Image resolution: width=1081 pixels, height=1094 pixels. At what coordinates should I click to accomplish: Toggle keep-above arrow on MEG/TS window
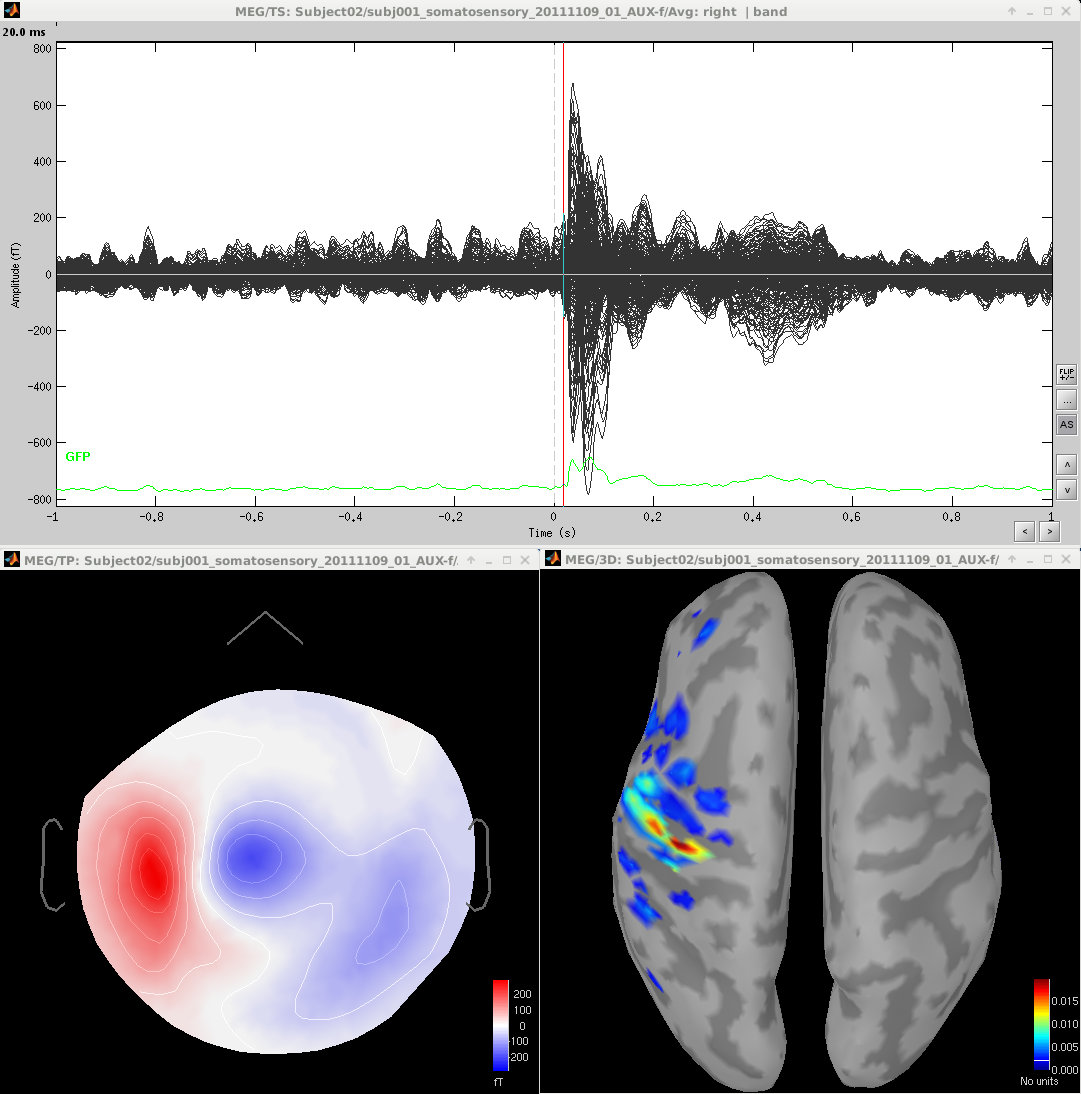pos(1012,12)
